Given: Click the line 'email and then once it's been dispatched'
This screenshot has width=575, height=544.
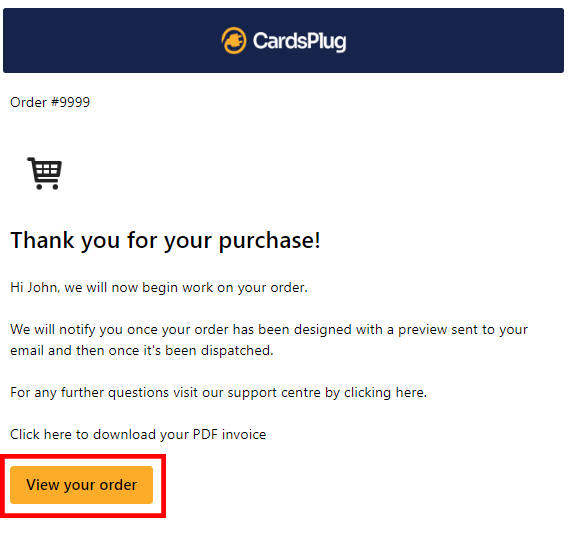Looking at the screenshot, I should pos(142,350).
